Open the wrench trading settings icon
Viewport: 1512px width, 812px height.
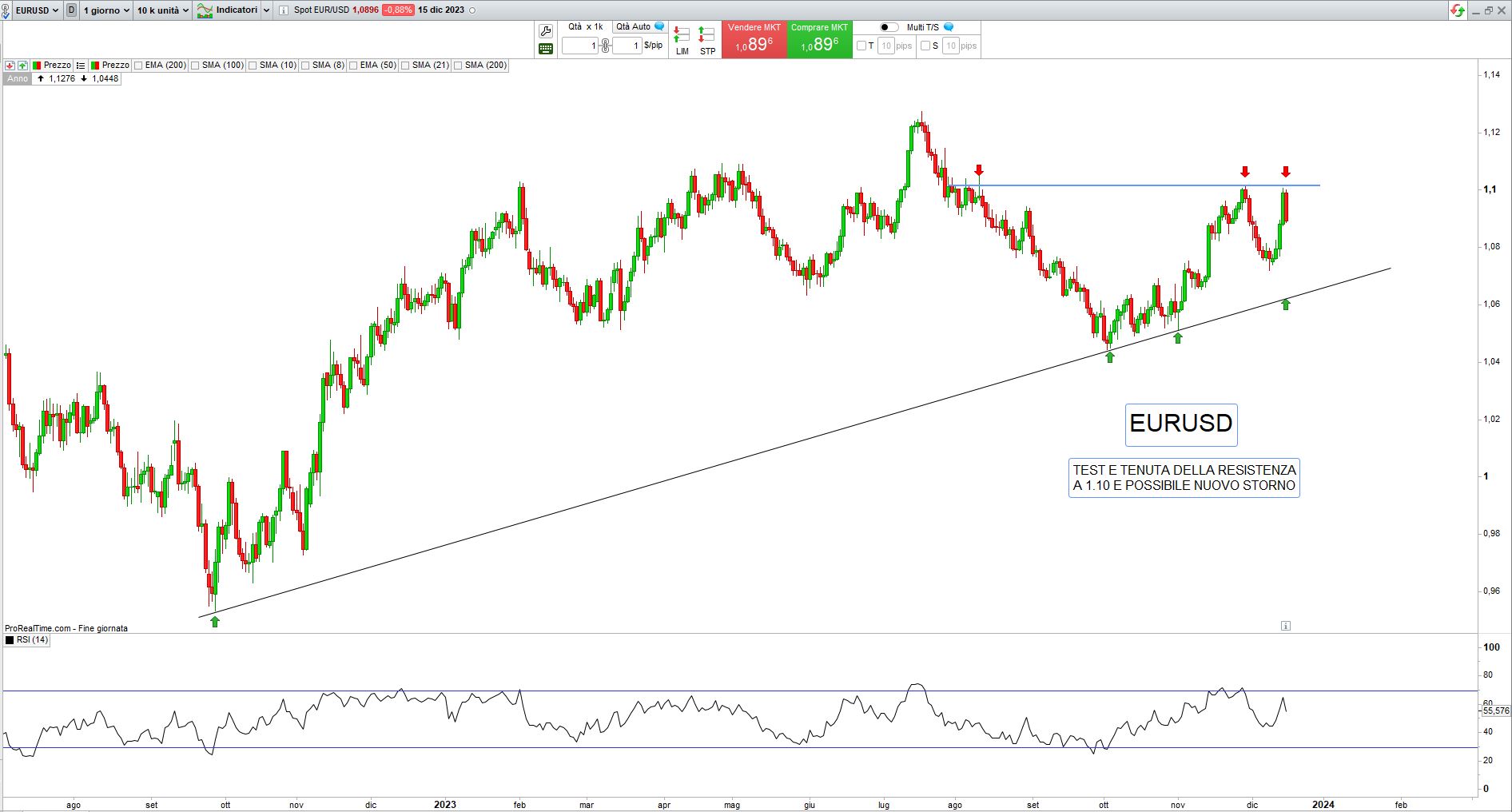[x=546, y=31]
